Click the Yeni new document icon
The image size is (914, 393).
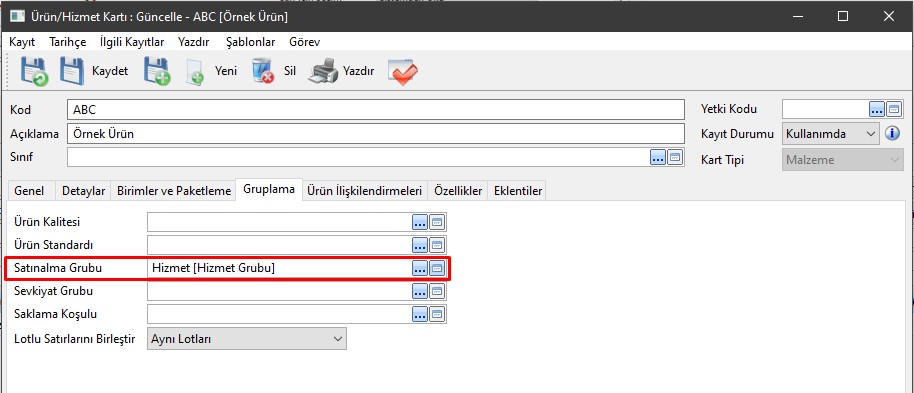(195, 72)
